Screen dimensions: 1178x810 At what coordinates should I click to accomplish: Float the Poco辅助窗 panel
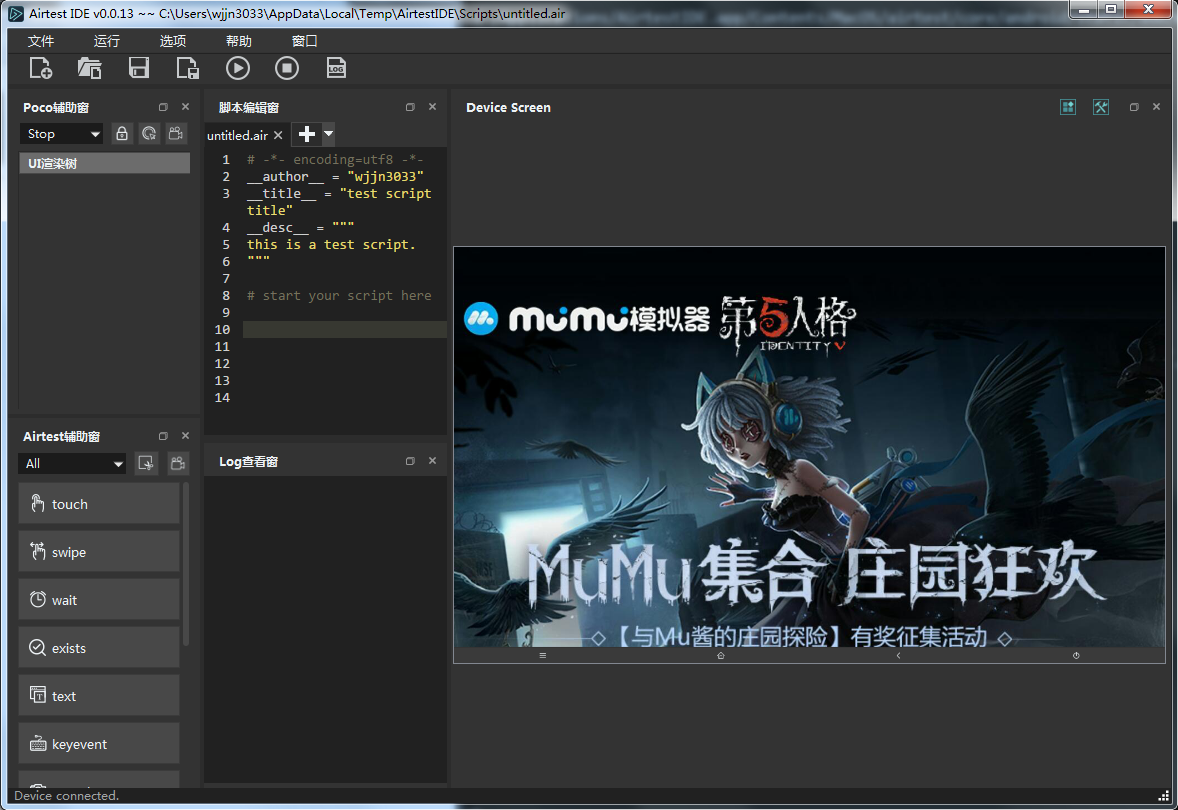(163, 107)
